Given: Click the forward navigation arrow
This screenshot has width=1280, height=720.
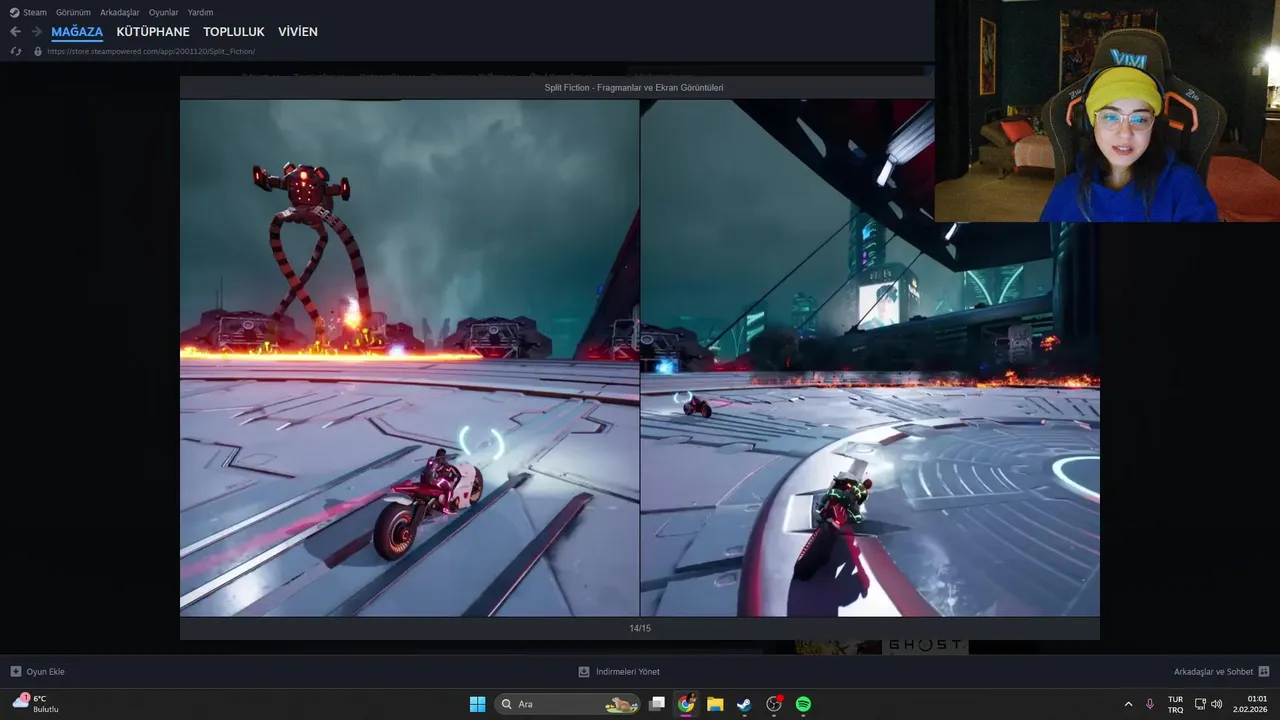Looking at the screenshot, I should (36, 32).
